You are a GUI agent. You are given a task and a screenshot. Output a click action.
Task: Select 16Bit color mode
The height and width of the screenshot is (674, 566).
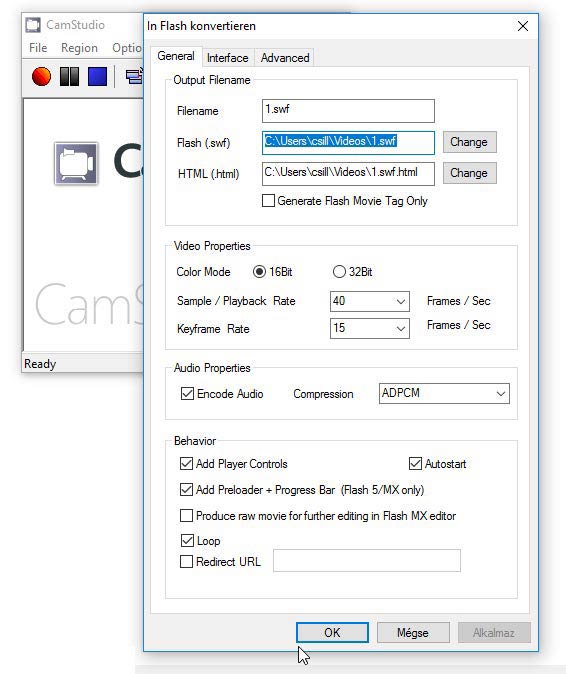[259, 272]
